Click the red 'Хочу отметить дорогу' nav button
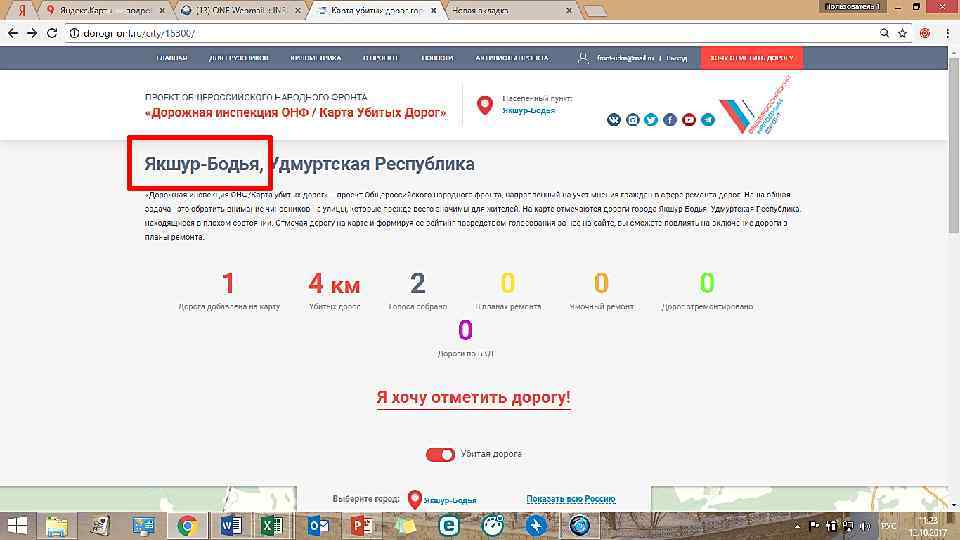Screen dimensions: 960x540 click(751, 58)
